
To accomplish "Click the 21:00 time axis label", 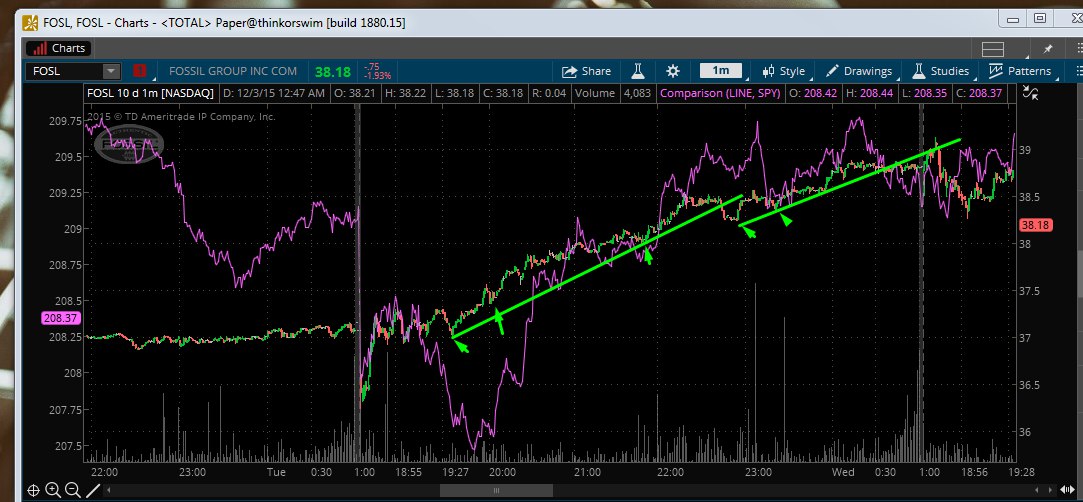I will point(586,472).
